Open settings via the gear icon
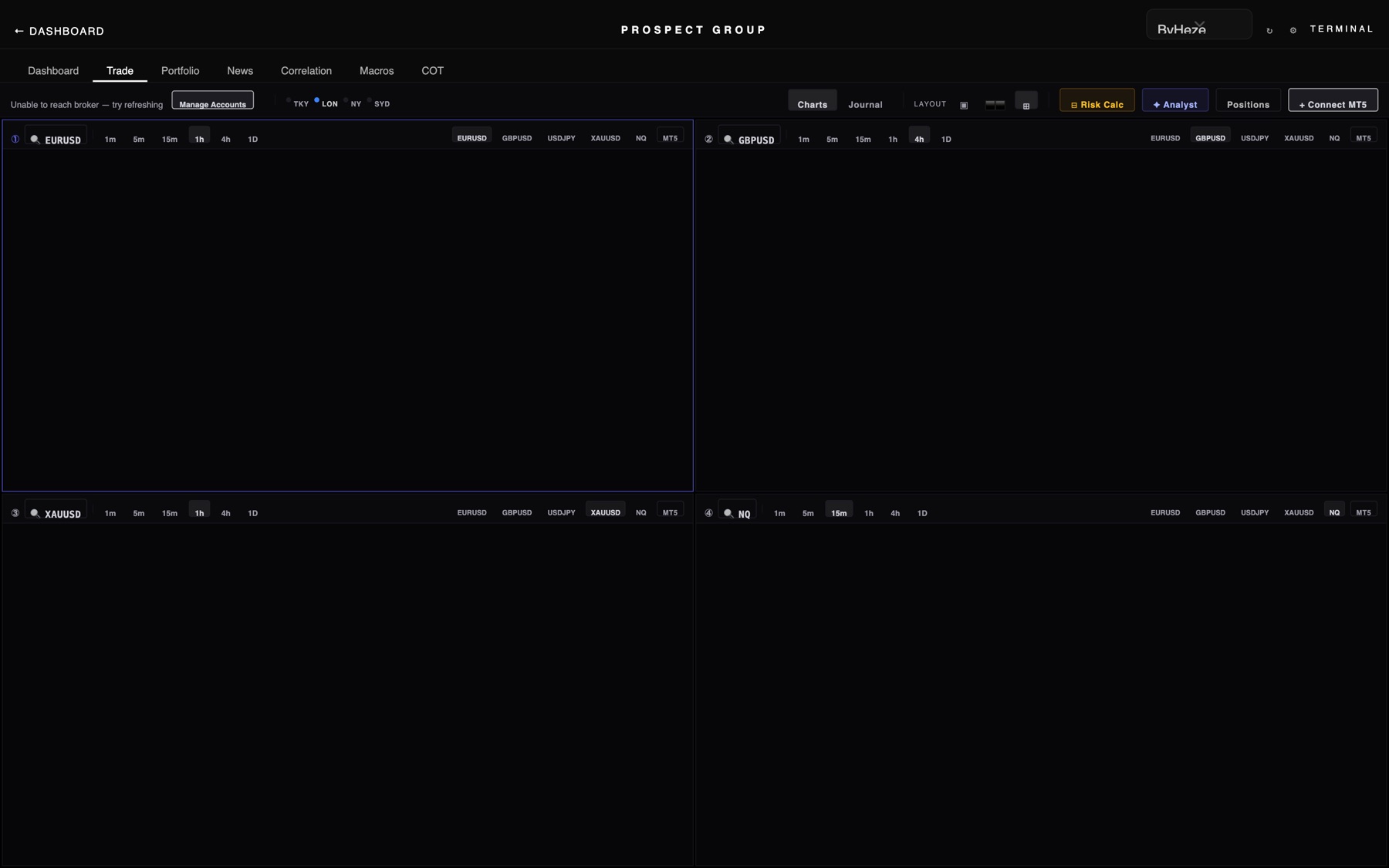This screenshot has height=868, width=1389. pyautogui.click(x=1293, y=31)
